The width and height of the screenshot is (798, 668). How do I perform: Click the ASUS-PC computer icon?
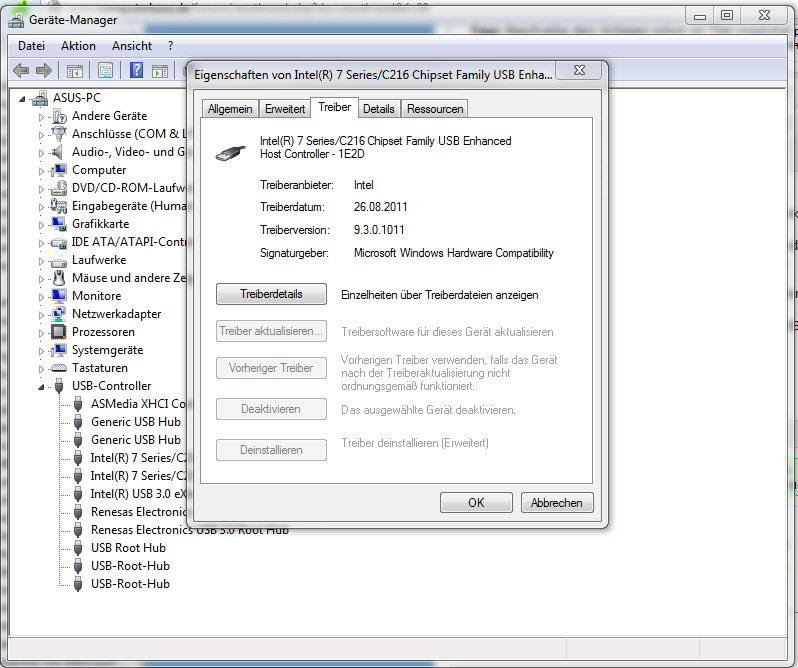[x=40, y=98]
